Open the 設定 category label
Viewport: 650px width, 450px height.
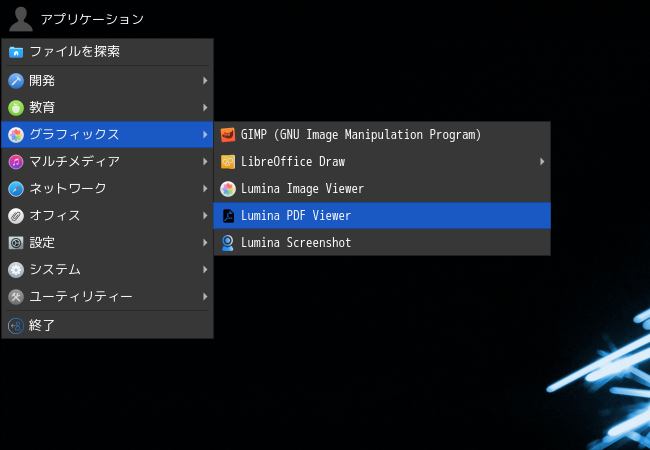(42, 243)
